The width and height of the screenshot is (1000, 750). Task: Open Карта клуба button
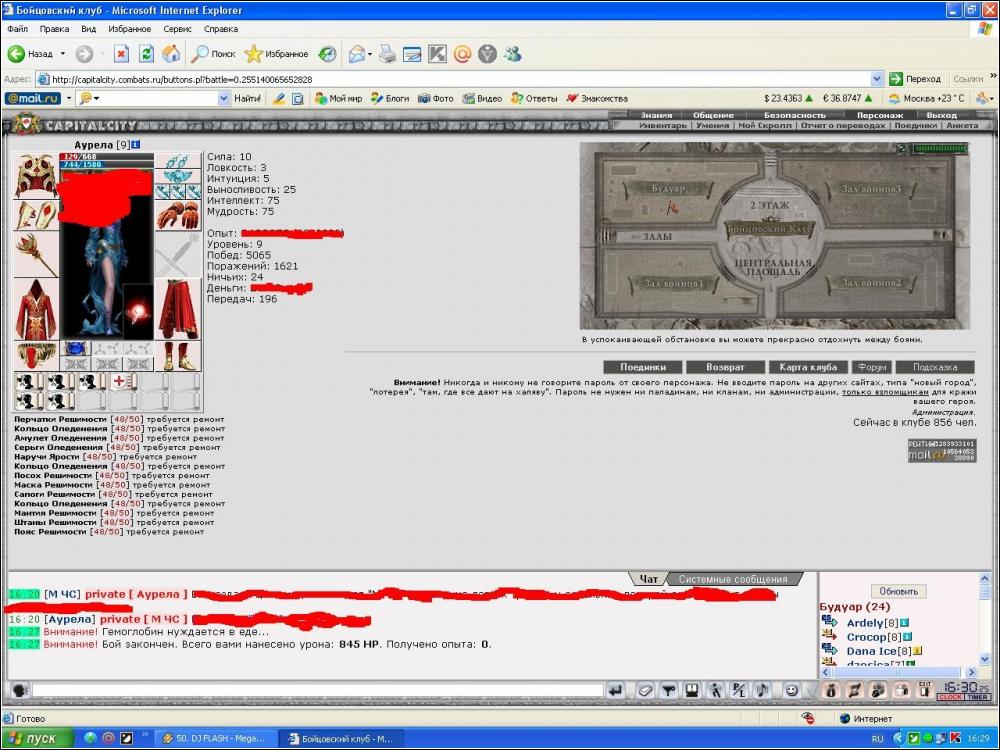click(x=808, y=367)
